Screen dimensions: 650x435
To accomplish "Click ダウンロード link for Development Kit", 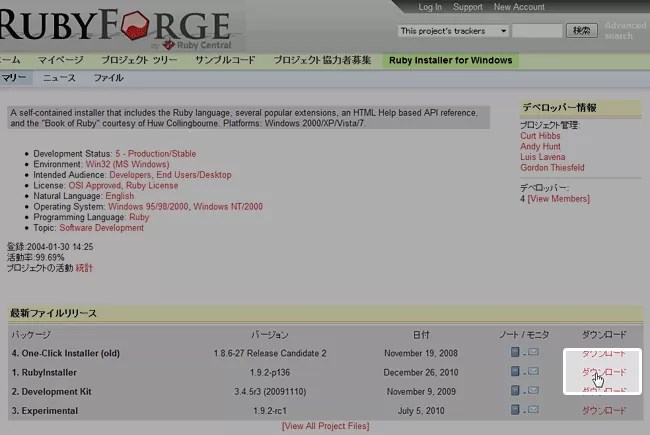I will tap(604, 390).
